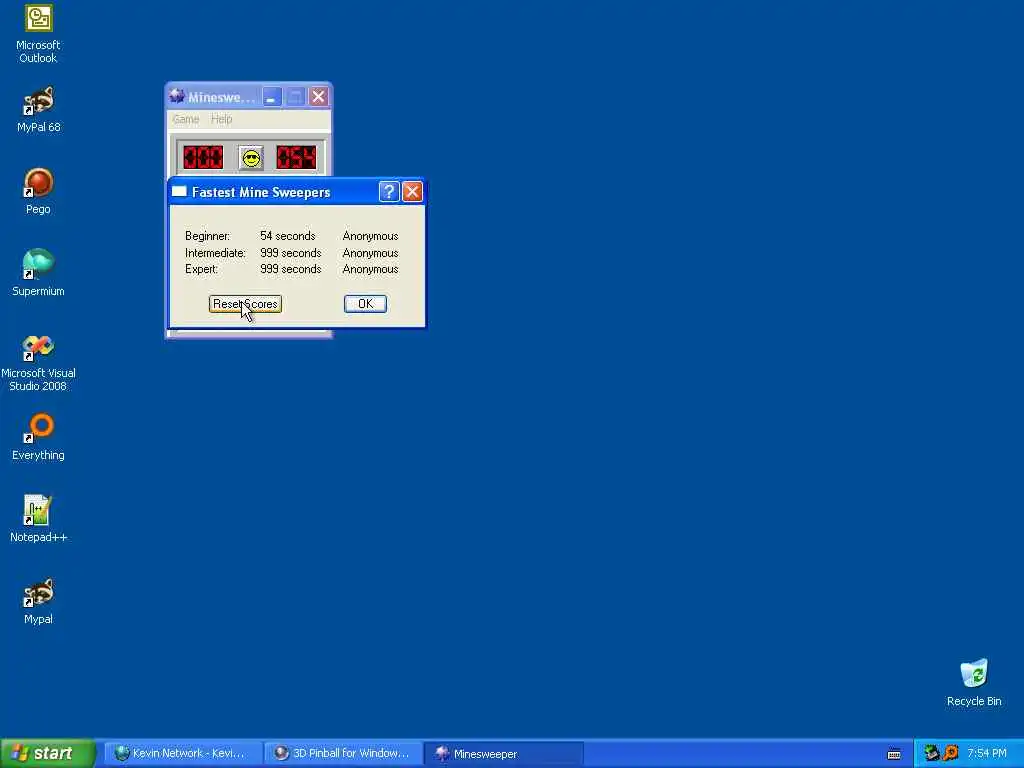The height and width of the screenshot is (768, 1024).
Task: Click the Minesweeper smiley face button
Action: coord(251,158)
